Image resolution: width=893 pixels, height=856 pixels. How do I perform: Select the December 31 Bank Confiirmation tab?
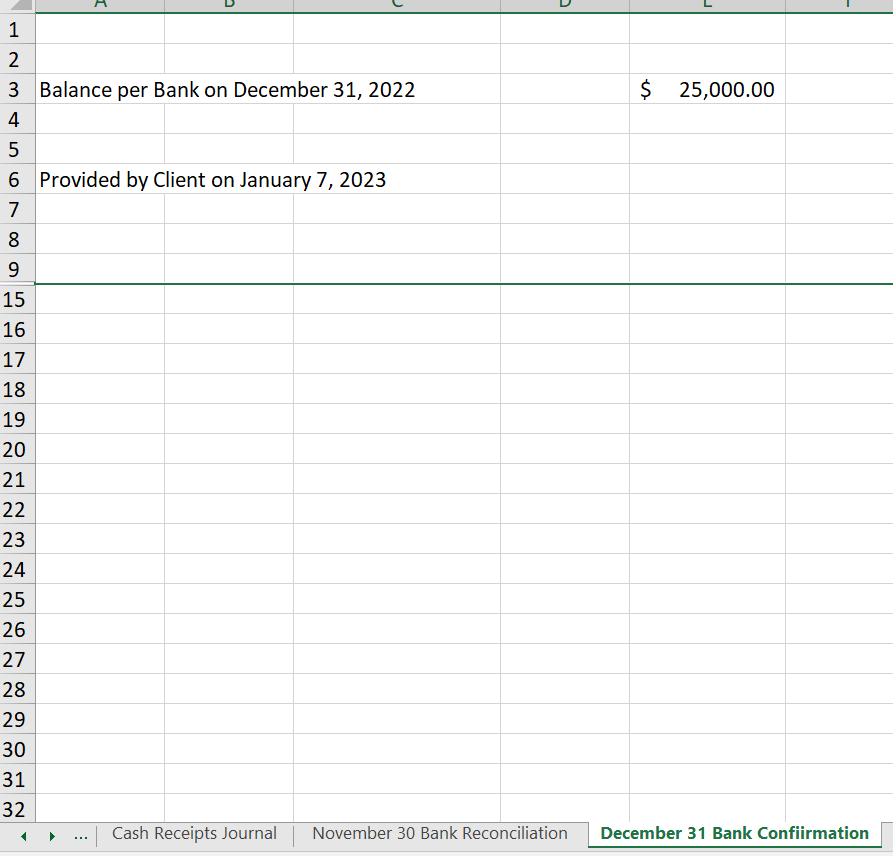pos(732,833)
